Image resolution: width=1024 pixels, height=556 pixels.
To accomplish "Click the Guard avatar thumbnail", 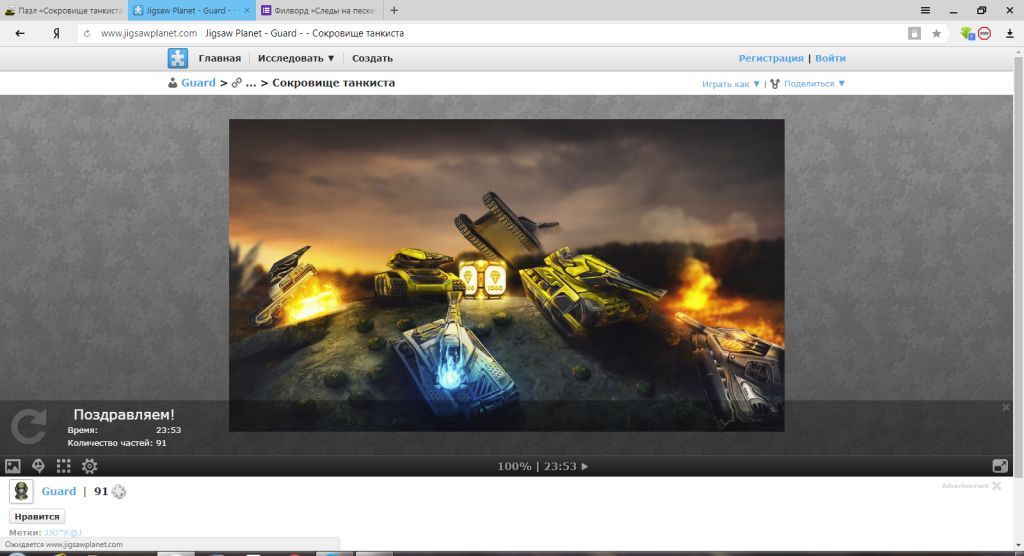I will pos(21,491).
